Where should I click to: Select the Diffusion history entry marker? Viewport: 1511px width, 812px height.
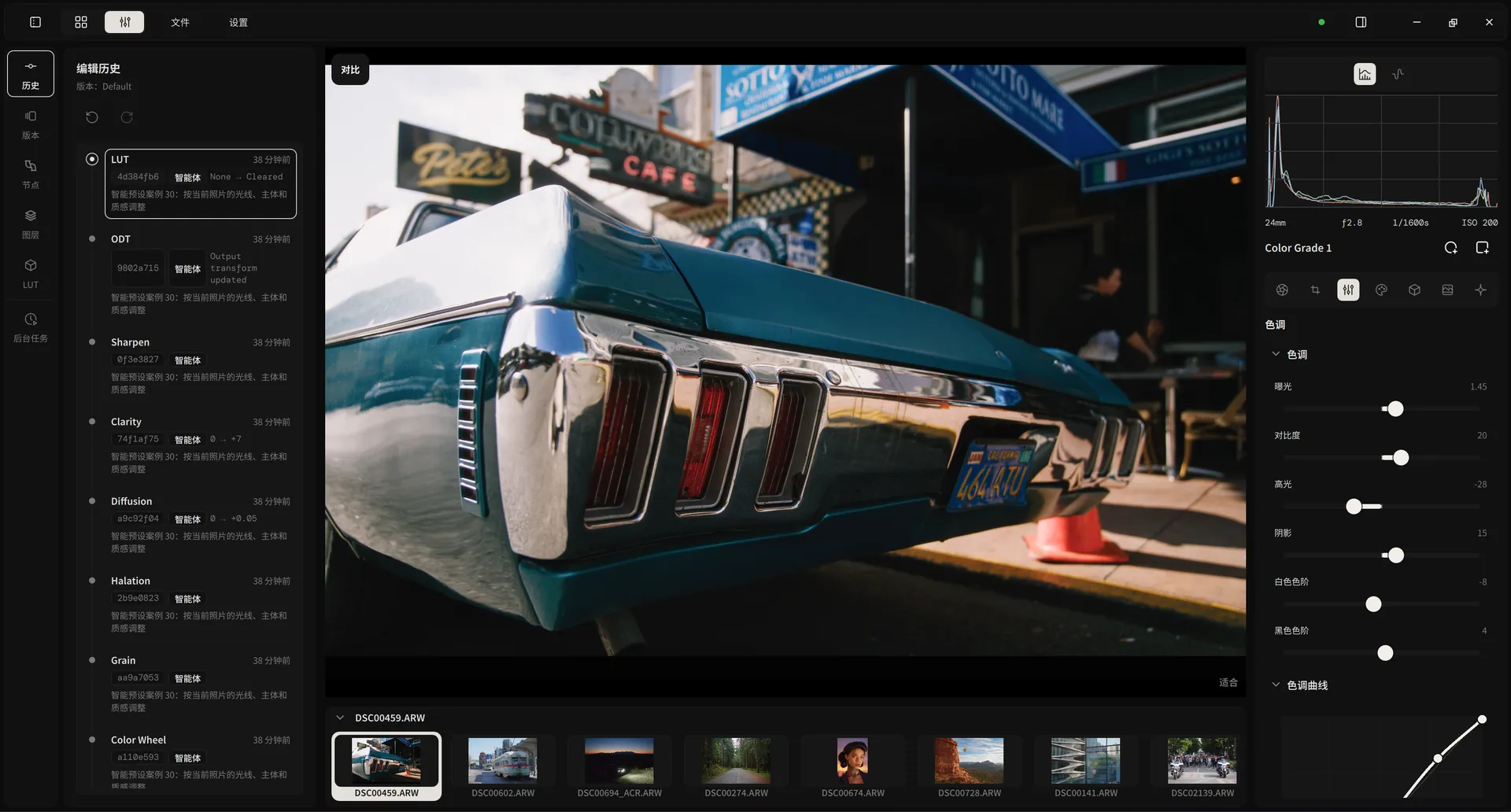click(92, 500)
